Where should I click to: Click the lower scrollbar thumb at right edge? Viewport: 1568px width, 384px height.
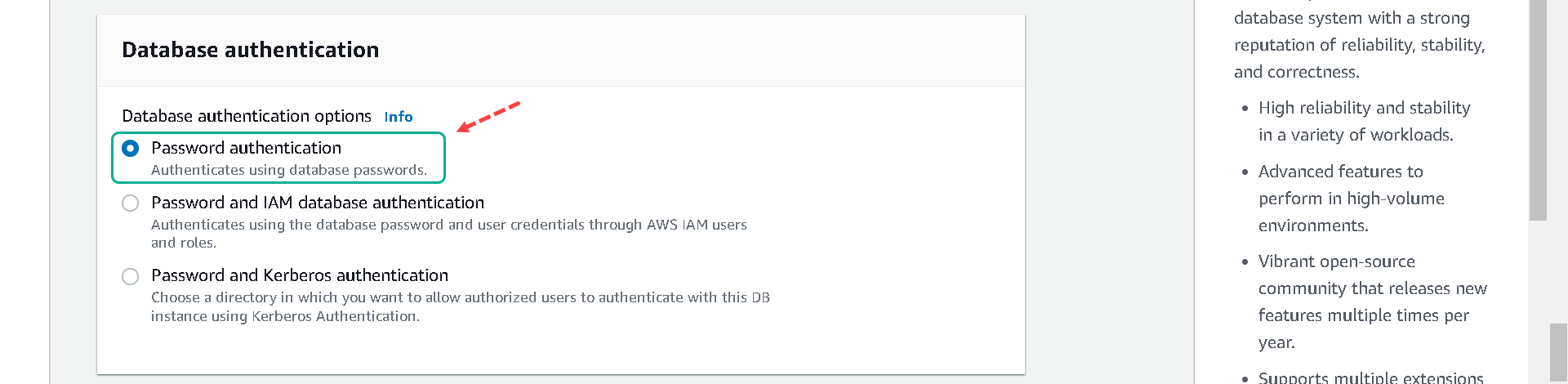point(1558,354)
